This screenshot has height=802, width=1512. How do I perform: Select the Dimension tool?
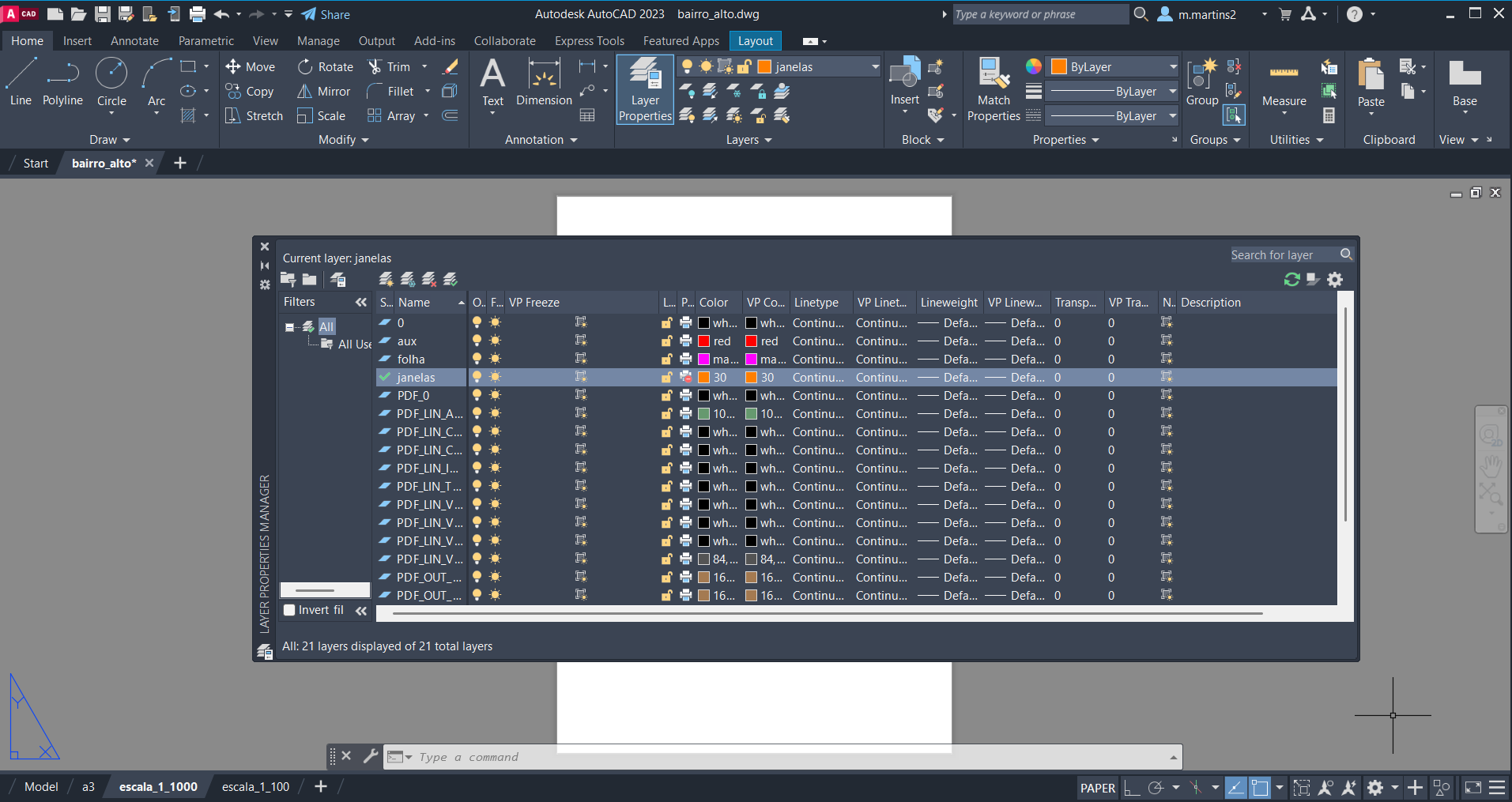[x=544, y=83]
